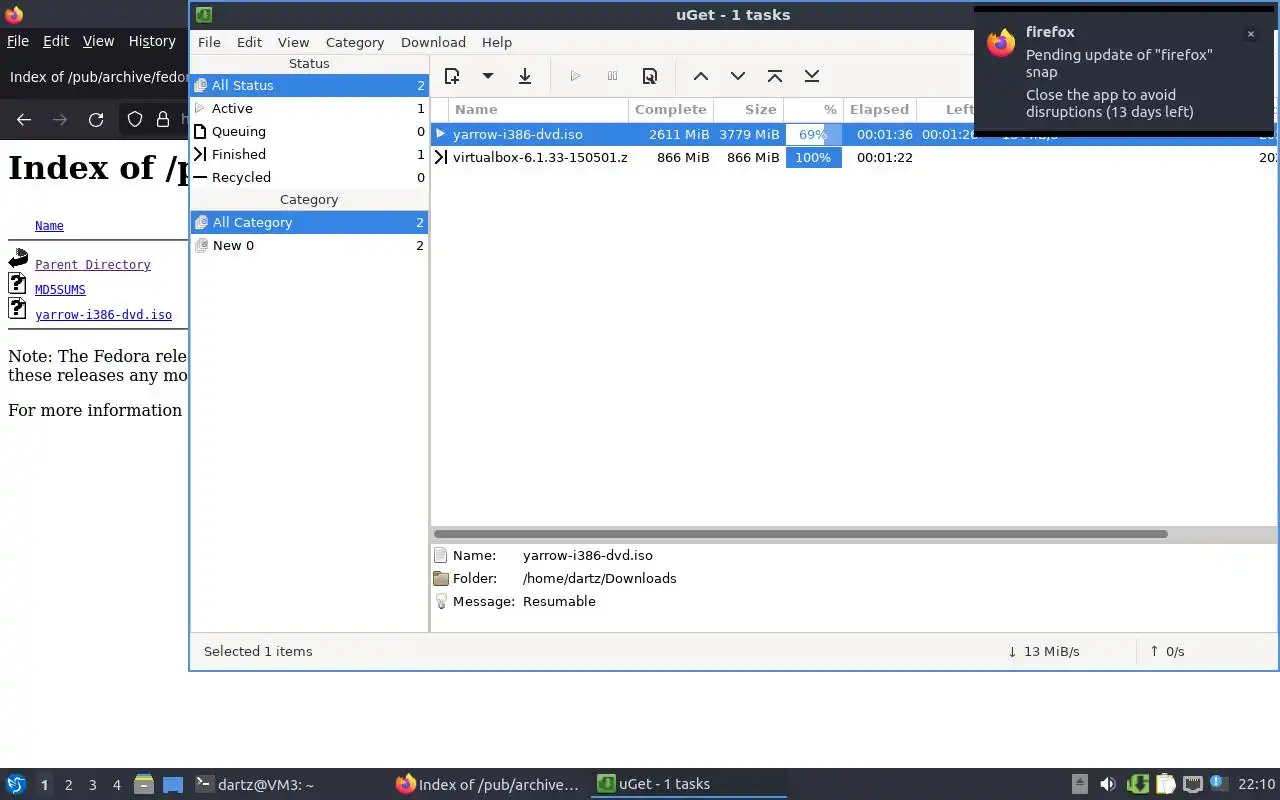Open the MD5SUMS link in Firefox

[60, 290]
